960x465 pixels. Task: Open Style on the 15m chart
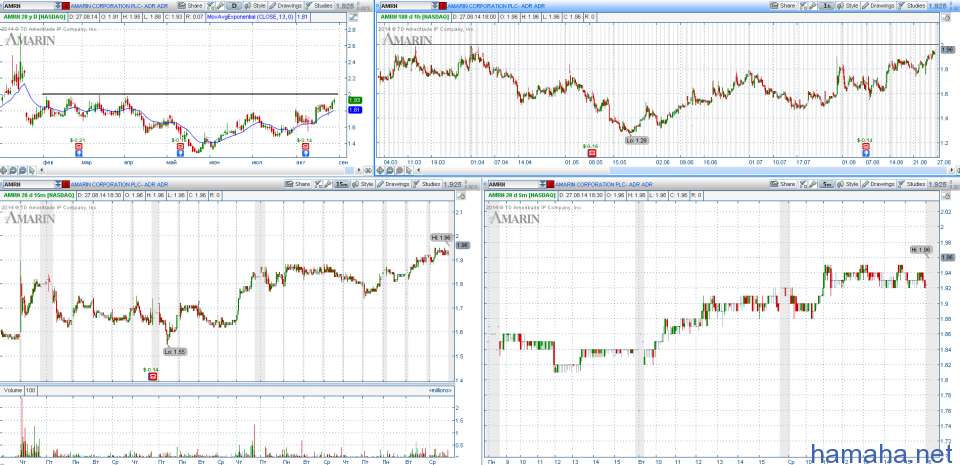coord(363,184)
